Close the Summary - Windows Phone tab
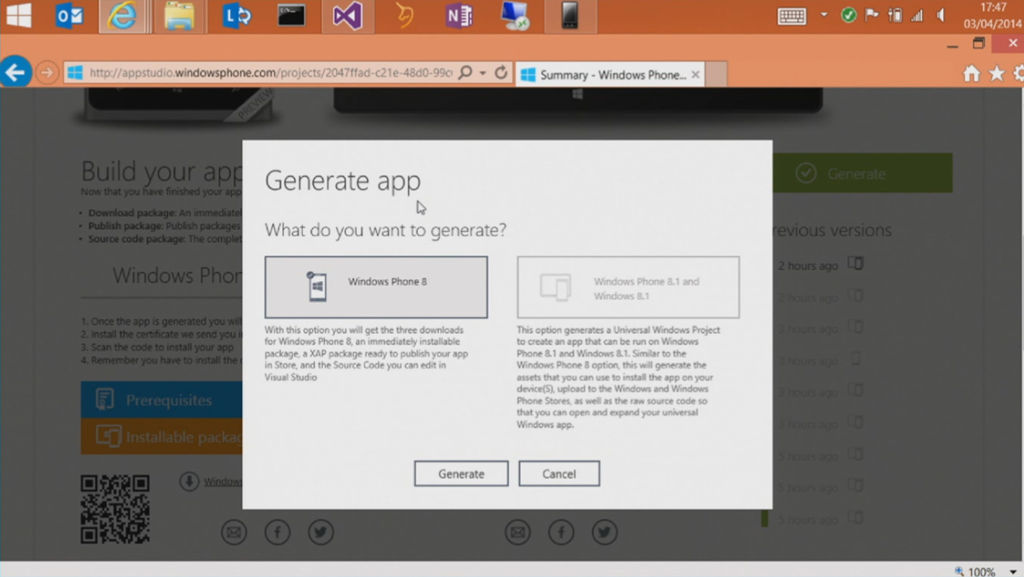This screenshot has width=1024, height=577. pos(696,74)
